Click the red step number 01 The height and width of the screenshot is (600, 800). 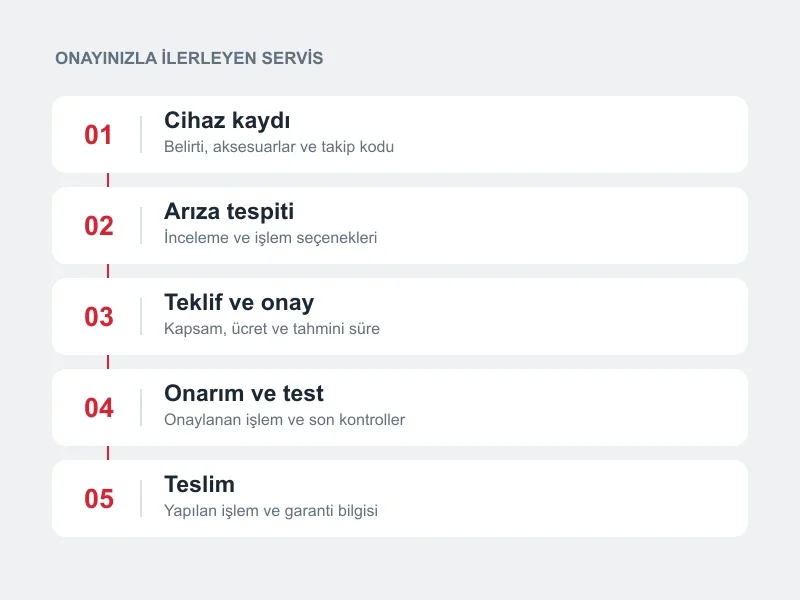click(x=98, y=135)
